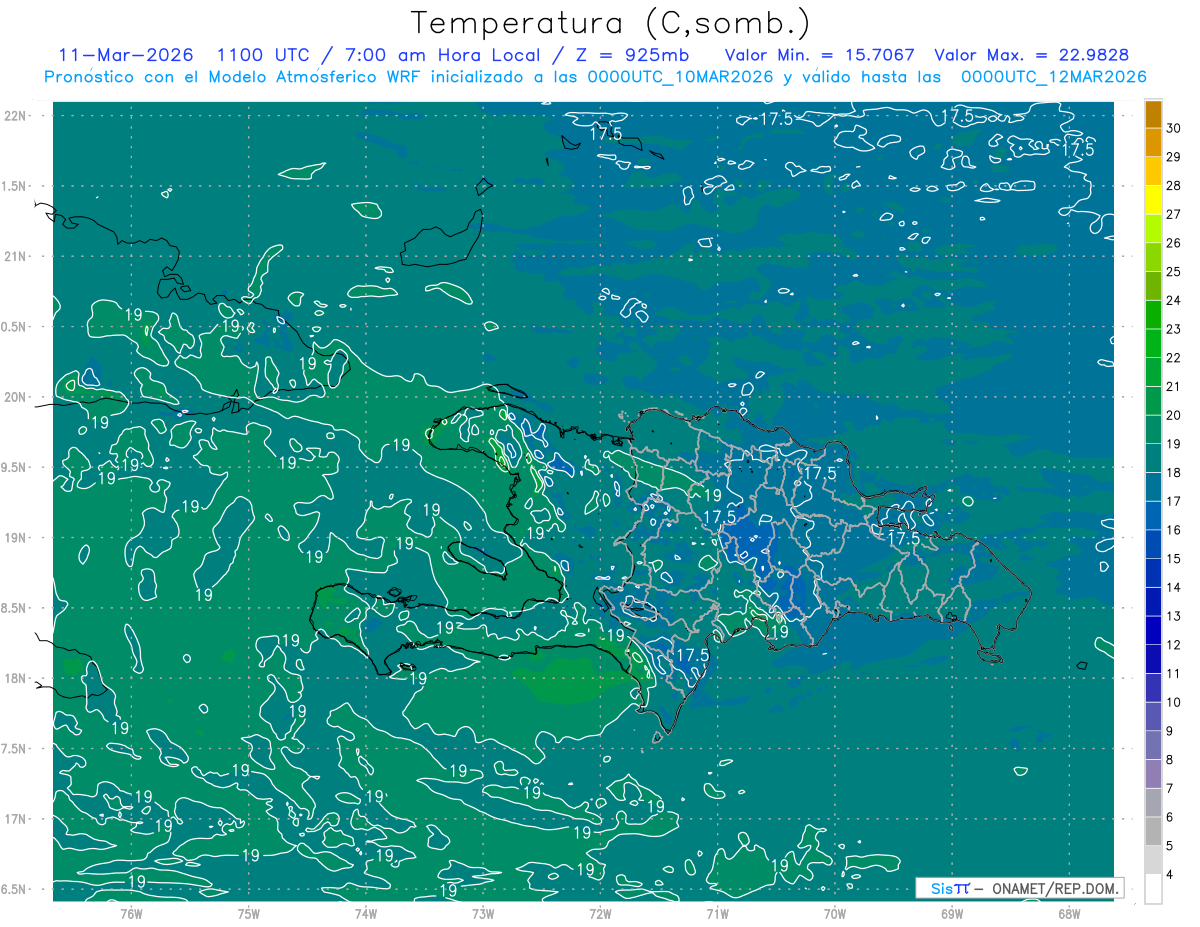Image resolution: width=1200 pixels, height=927 pixels.
Task: Click the title 'Temperatura (C,somb.)'
Action: pos(610,24)
